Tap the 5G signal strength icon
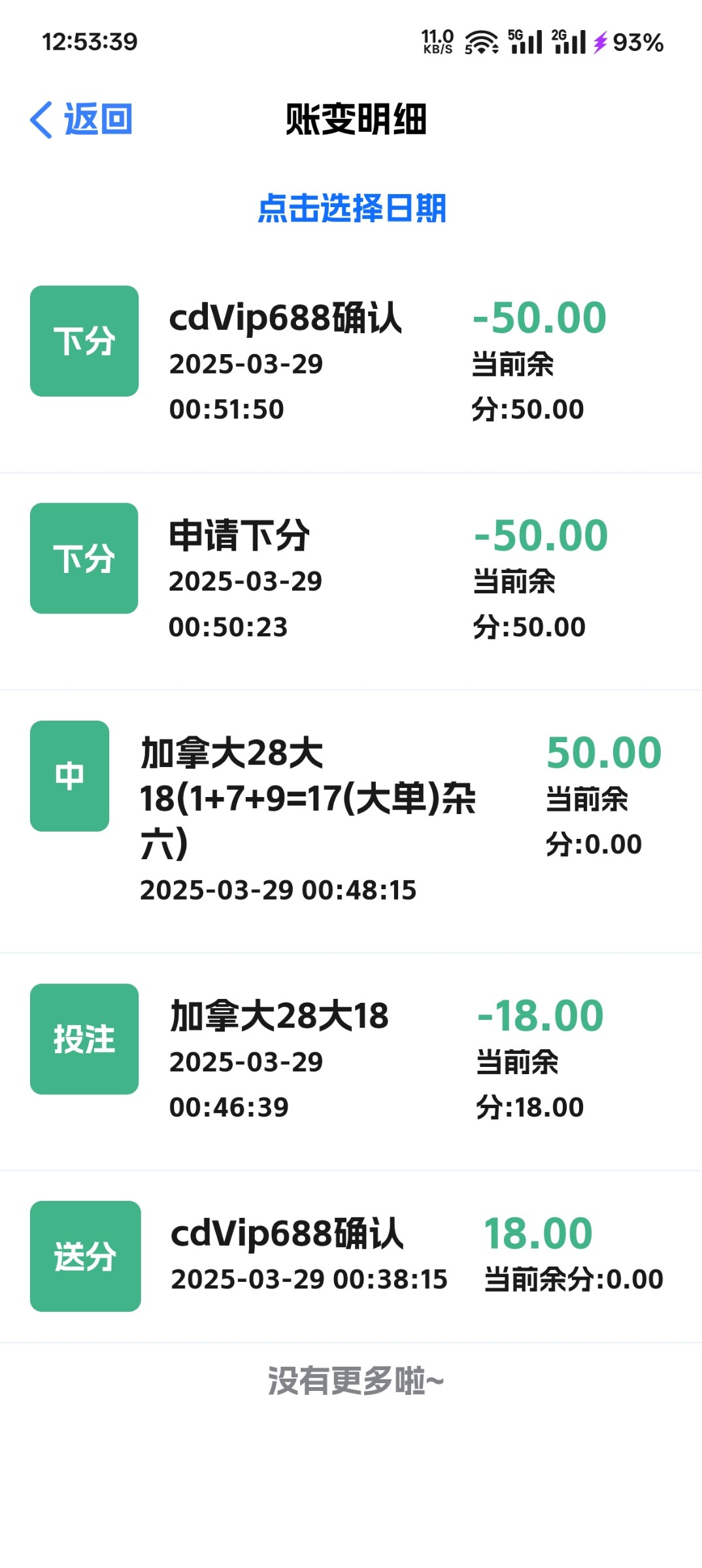702x1568 pixels. 525,42
